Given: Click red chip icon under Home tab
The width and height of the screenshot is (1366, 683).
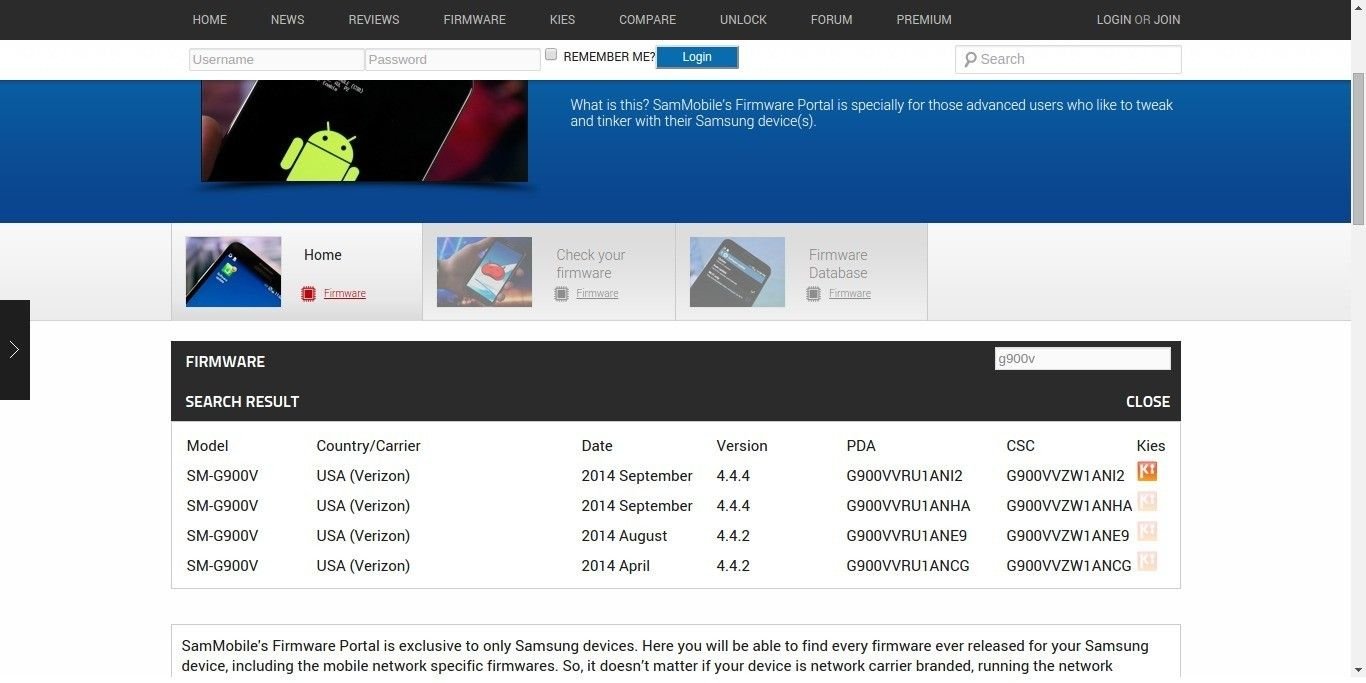Looking at the screenshot, I should pyautogui.click(x=308, y=294).
